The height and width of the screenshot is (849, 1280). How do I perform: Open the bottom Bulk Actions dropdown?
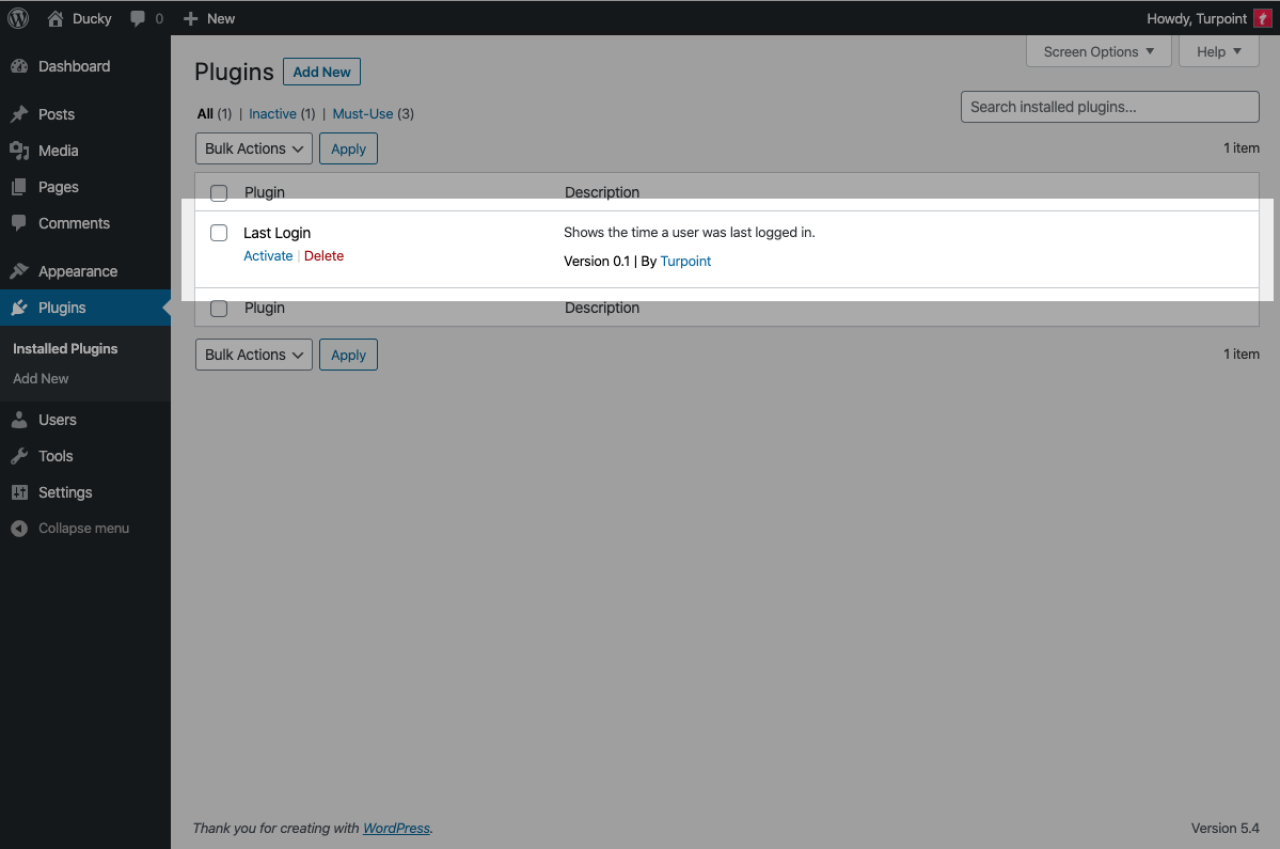pyautogui.click(x=254, y=355)
